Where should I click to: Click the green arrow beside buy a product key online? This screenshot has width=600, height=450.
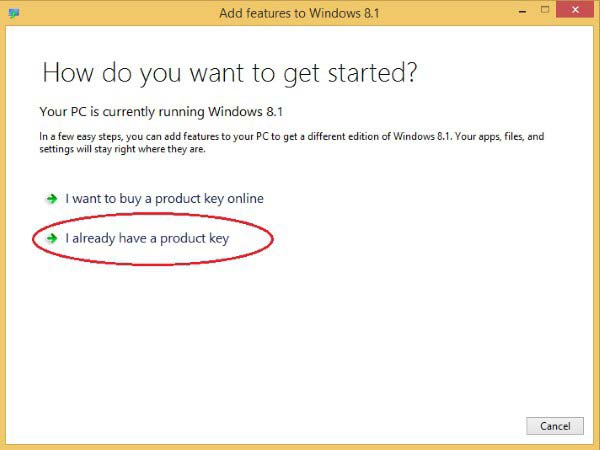(x=52, y=199)
